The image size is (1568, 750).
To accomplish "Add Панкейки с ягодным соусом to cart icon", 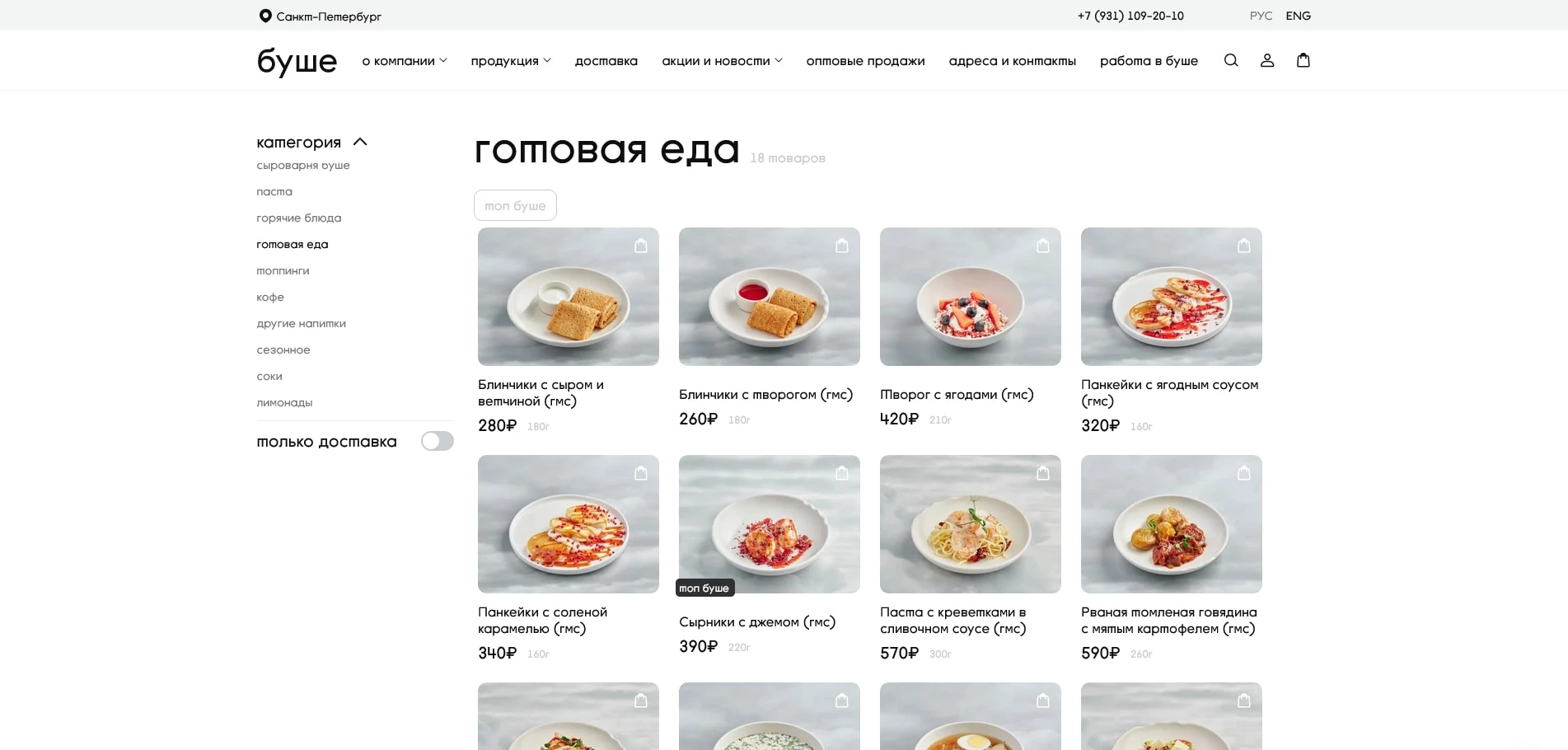I will point(1244,246).
